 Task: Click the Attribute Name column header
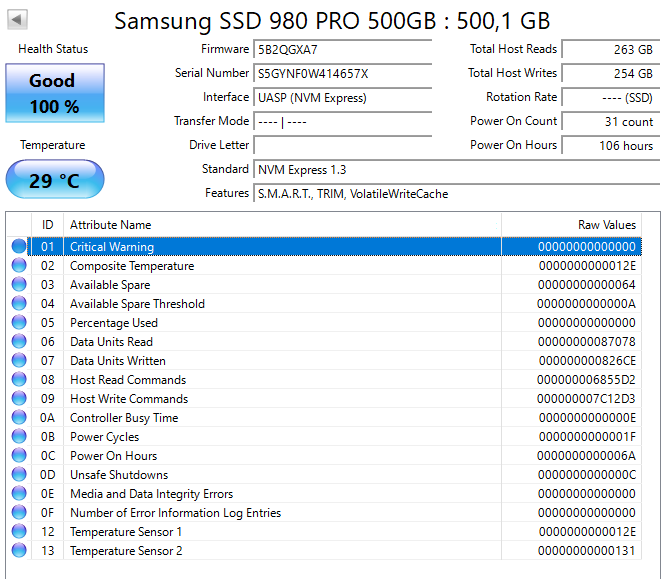point(280,225)
